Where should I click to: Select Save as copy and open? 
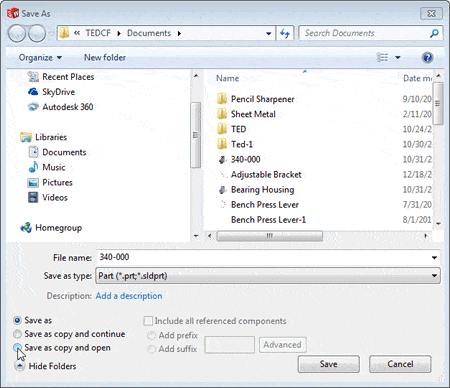point(17,348)
